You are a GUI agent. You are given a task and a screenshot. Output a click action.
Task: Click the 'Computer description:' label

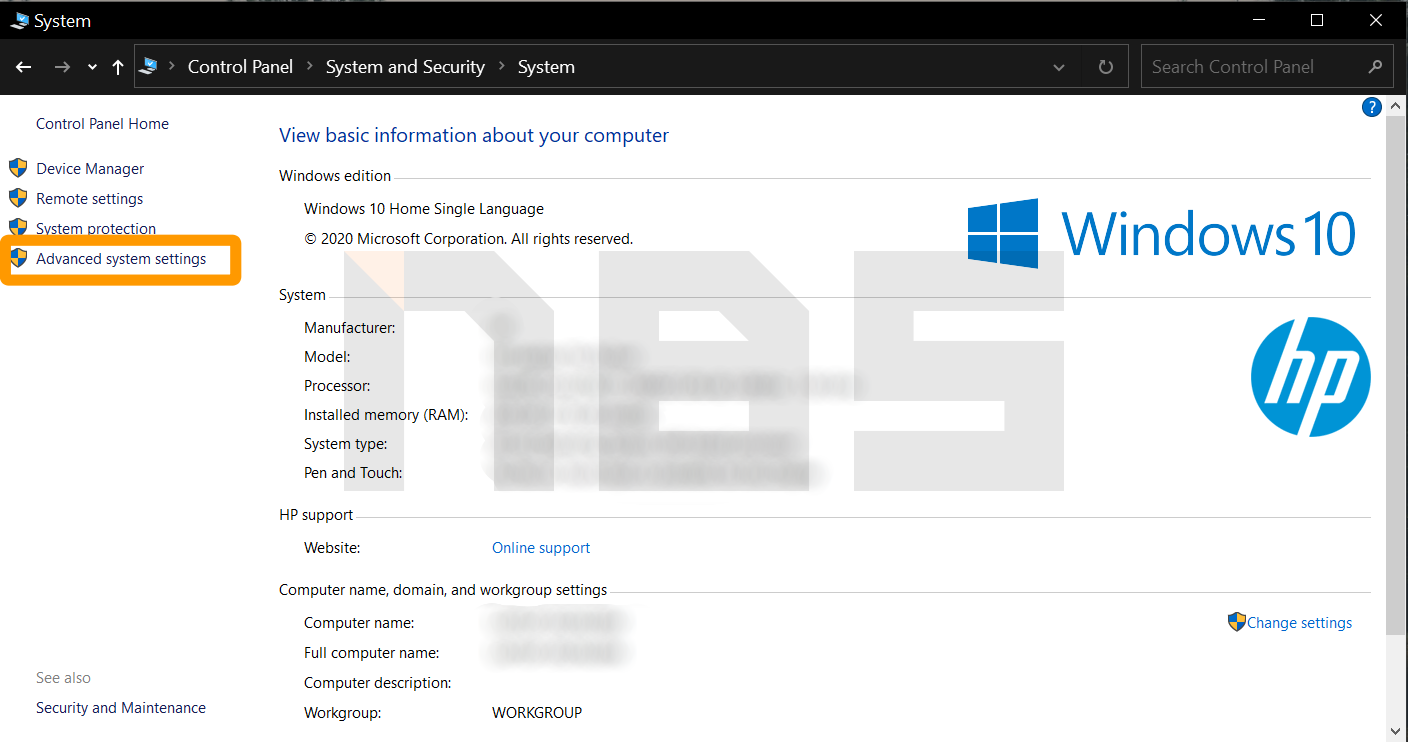pyautogui.click(x=378, y=683)
